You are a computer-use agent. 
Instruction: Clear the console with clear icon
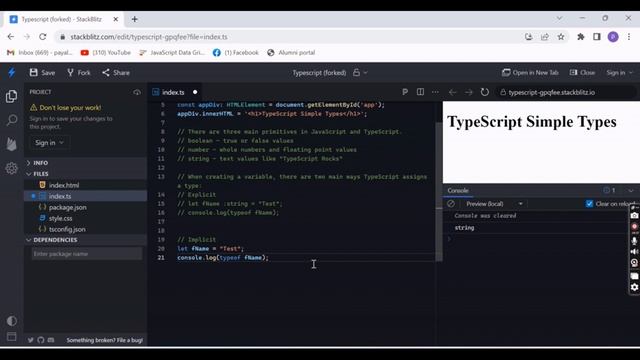(x=451, y=204)
